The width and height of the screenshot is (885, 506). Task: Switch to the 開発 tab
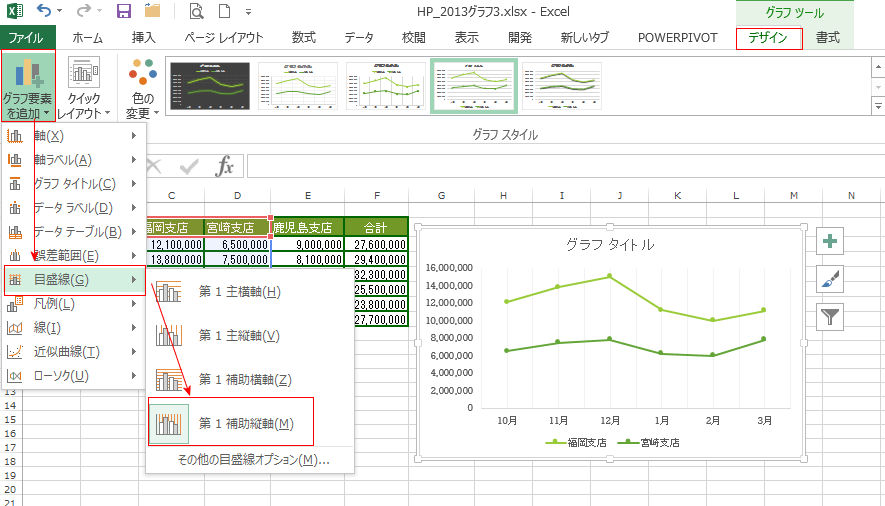520,38
